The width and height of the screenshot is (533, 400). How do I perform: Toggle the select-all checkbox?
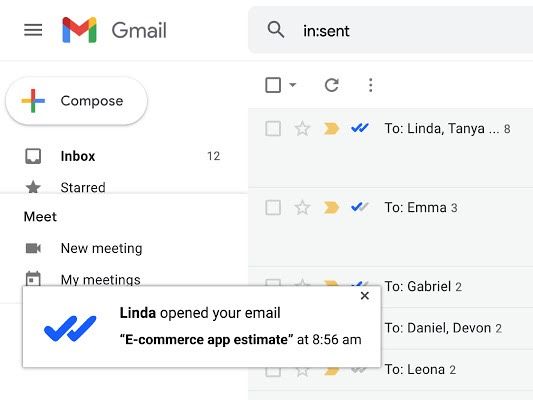[x=273, y=85]
